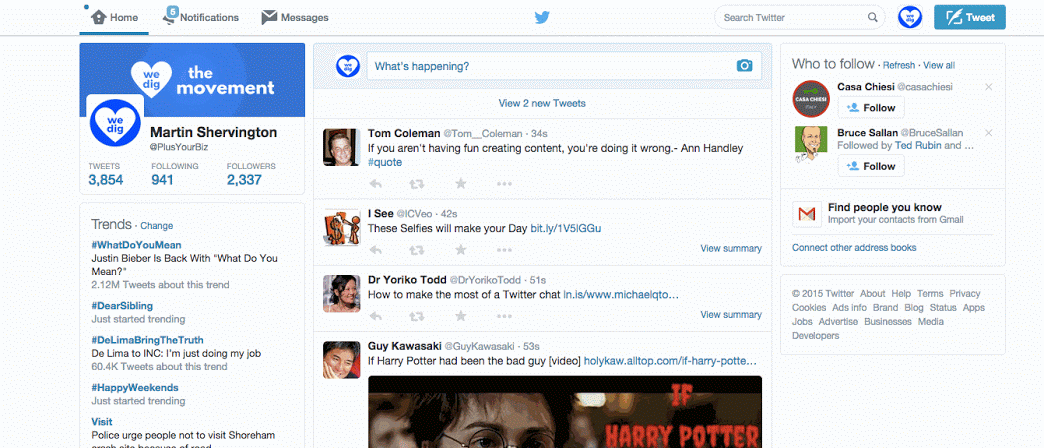Open the ln.is/www.michaelqto link
Screen dimensions: 1044x448
pos(621,294)
